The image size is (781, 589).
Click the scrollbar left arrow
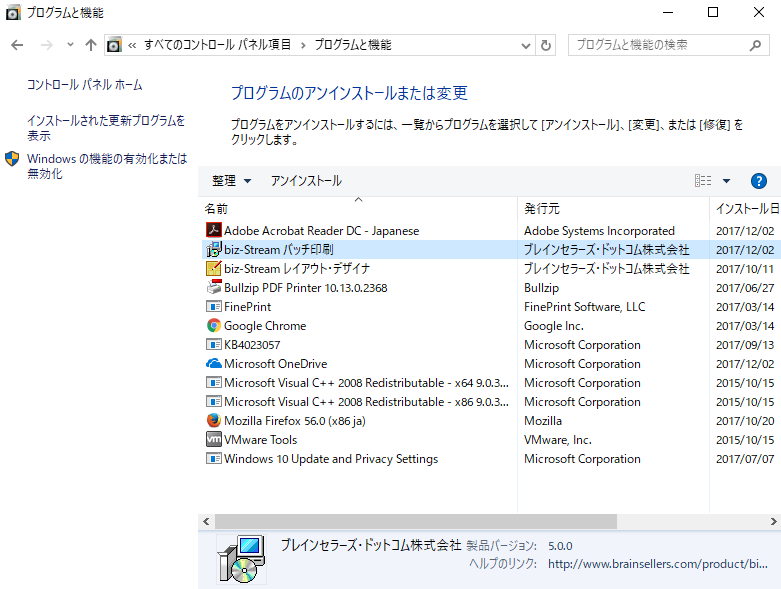pyautogui.click(x=206, y=521)
